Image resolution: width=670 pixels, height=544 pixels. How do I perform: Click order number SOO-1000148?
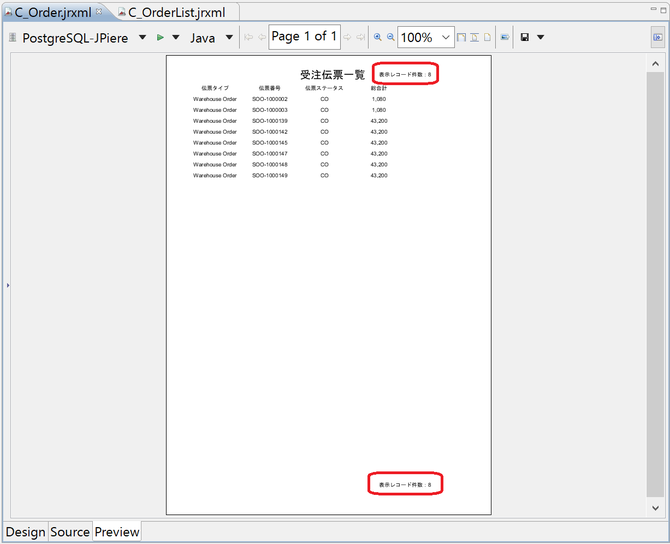coord(270,165)
